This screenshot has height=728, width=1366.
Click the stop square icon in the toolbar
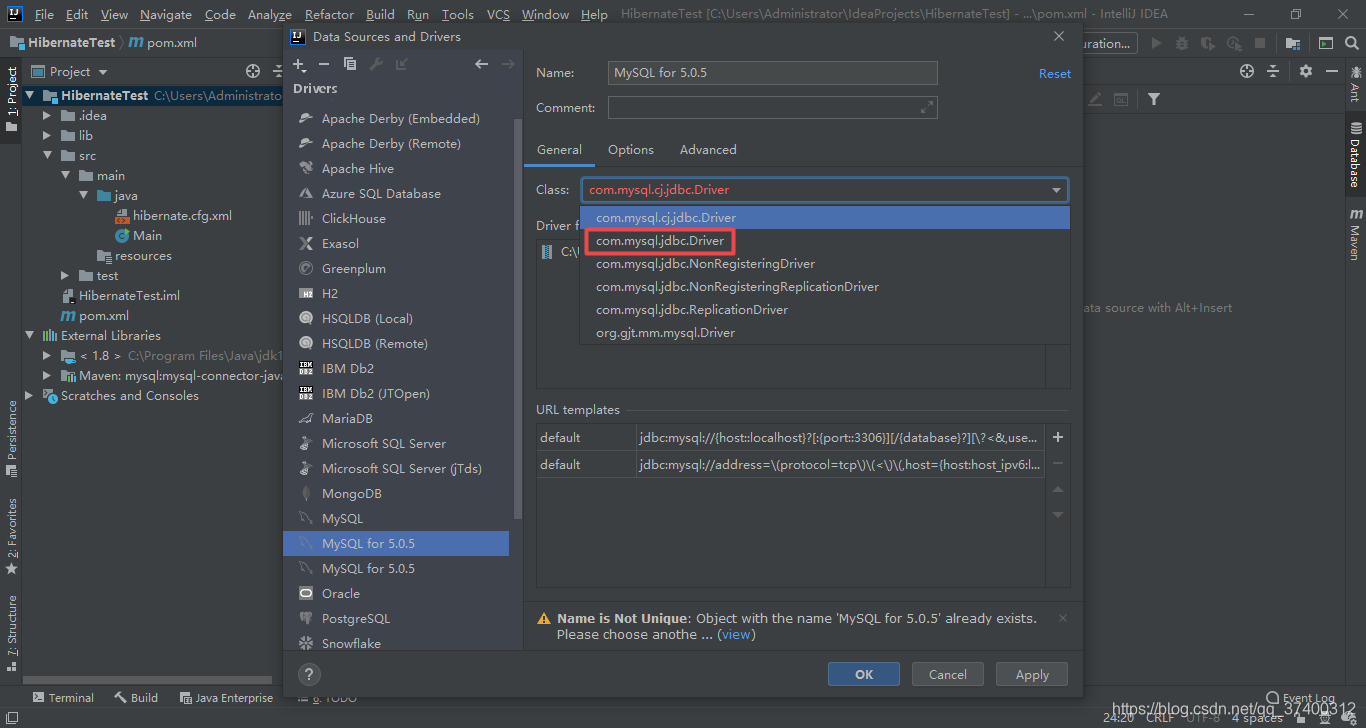pos(1261,43)
